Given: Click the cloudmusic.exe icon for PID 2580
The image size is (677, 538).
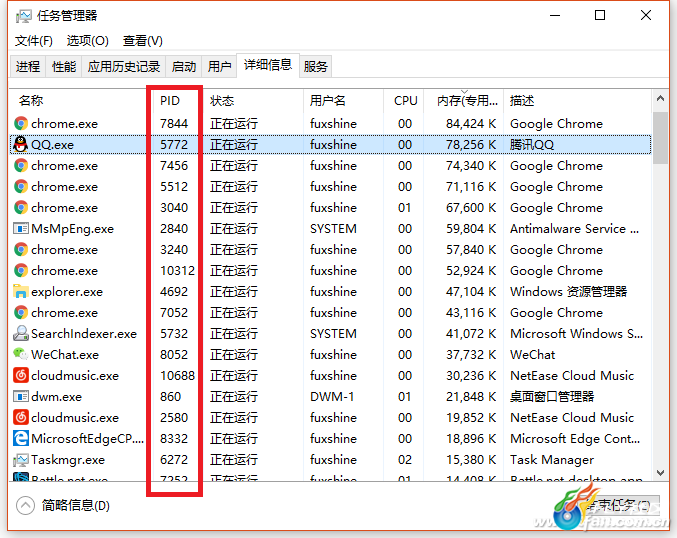Looking at the screenshot, I should pyautogui.click(x=21, y=418).
